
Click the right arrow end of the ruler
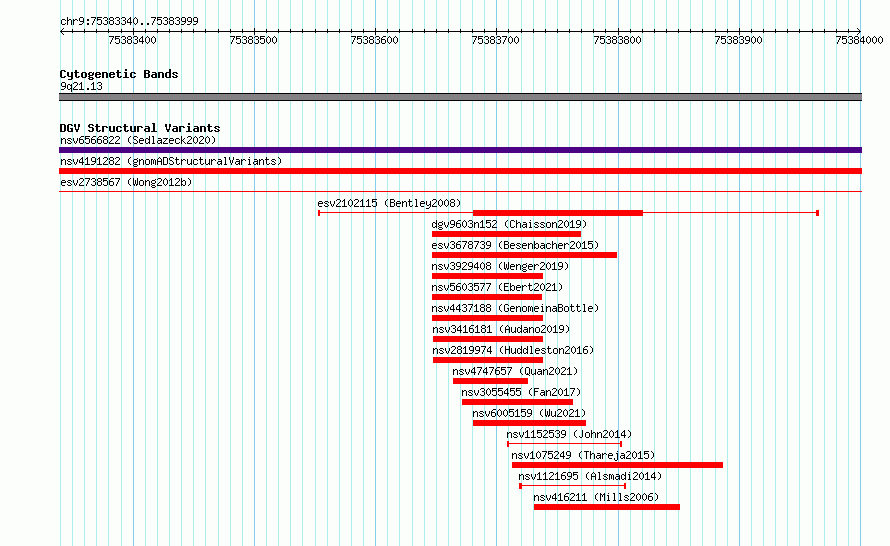click(858, 31)
